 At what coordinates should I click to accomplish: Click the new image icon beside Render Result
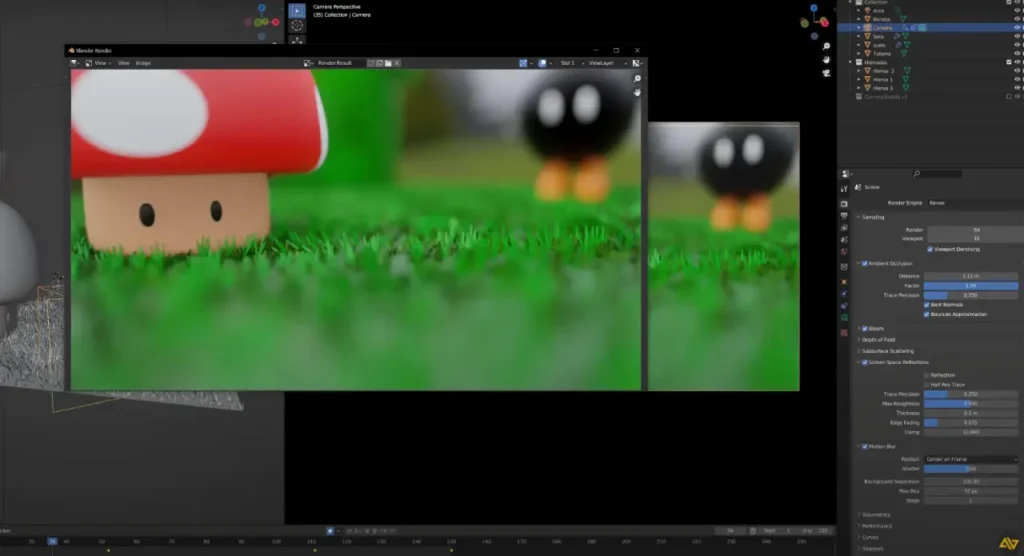(x=379, y=63)
